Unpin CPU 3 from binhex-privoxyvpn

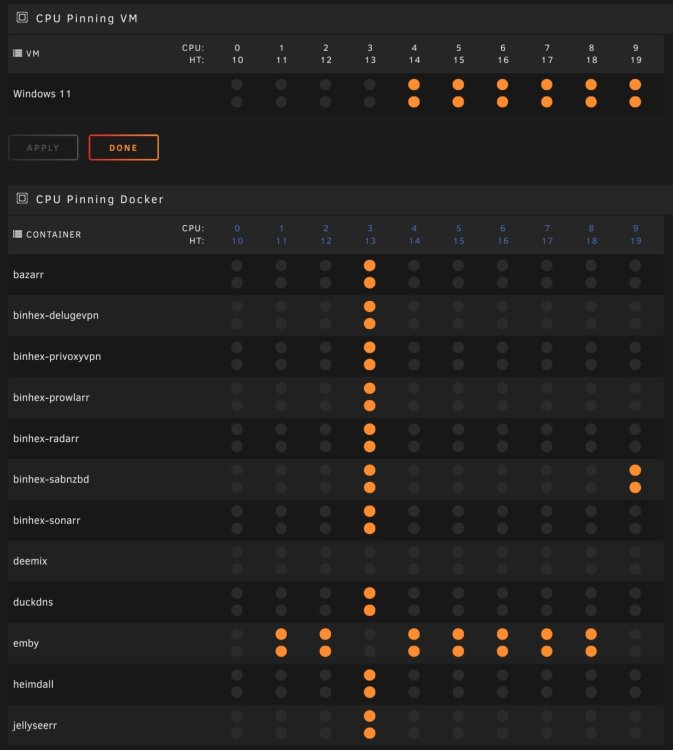[x=369, y=347]
